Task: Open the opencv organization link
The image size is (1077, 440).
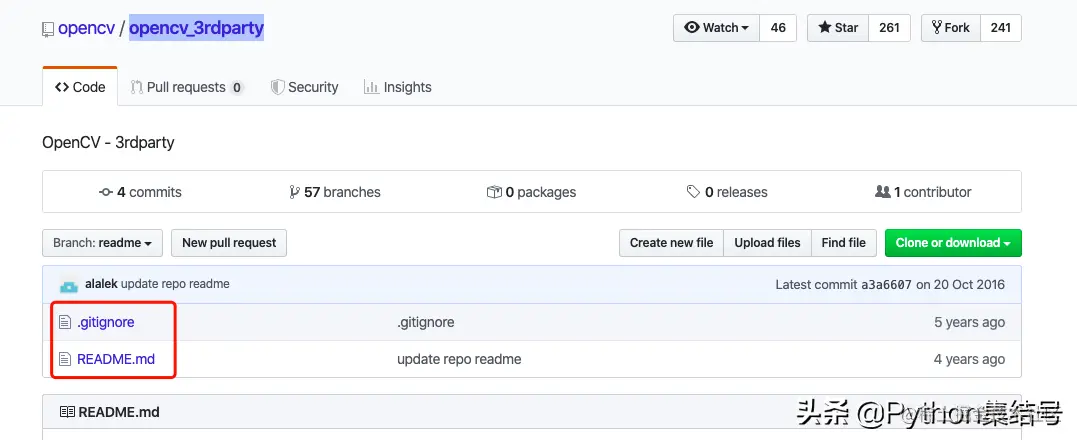Action: [x=86, y=28]
